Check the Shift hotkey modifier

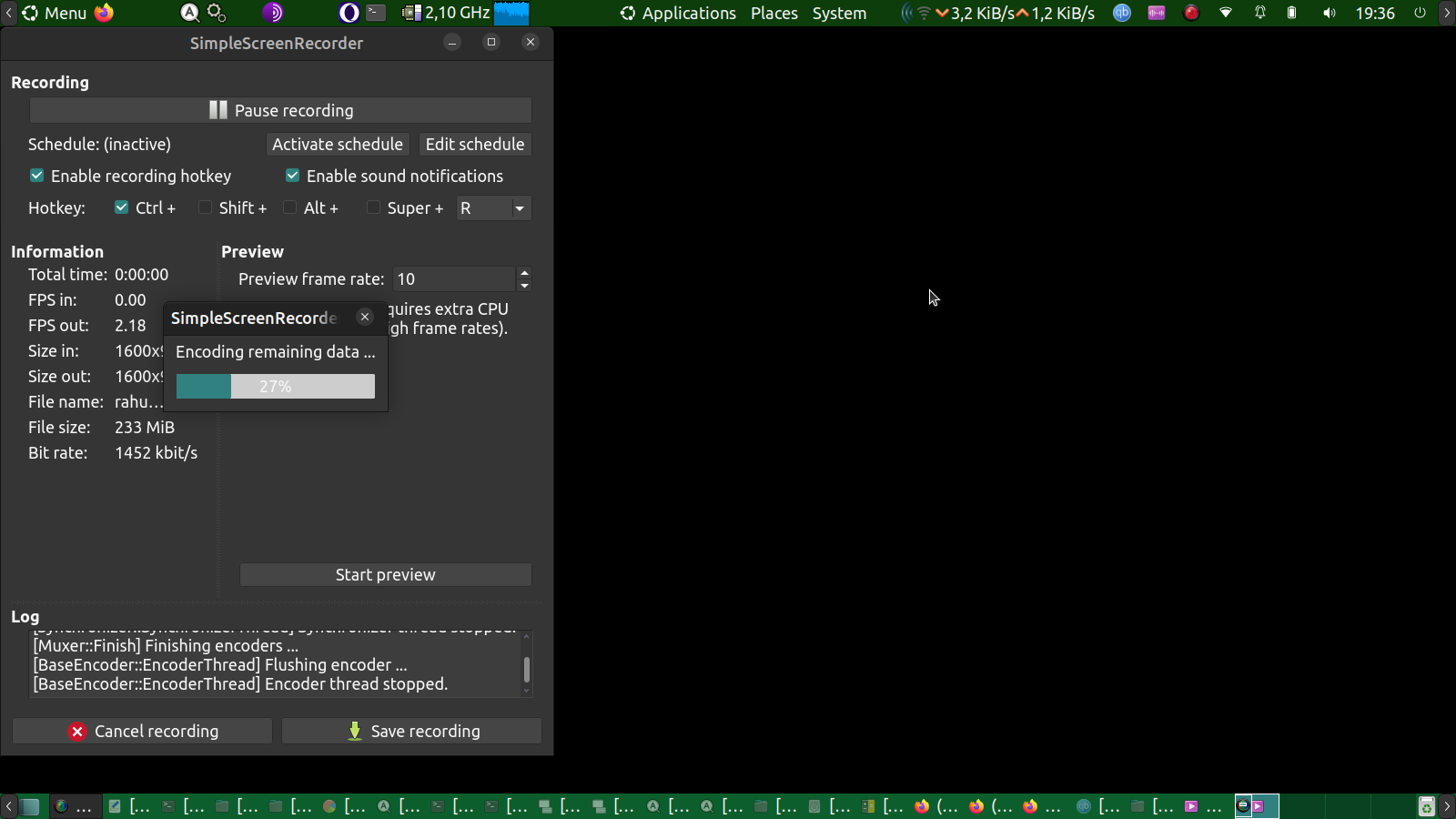pos(205,207)
